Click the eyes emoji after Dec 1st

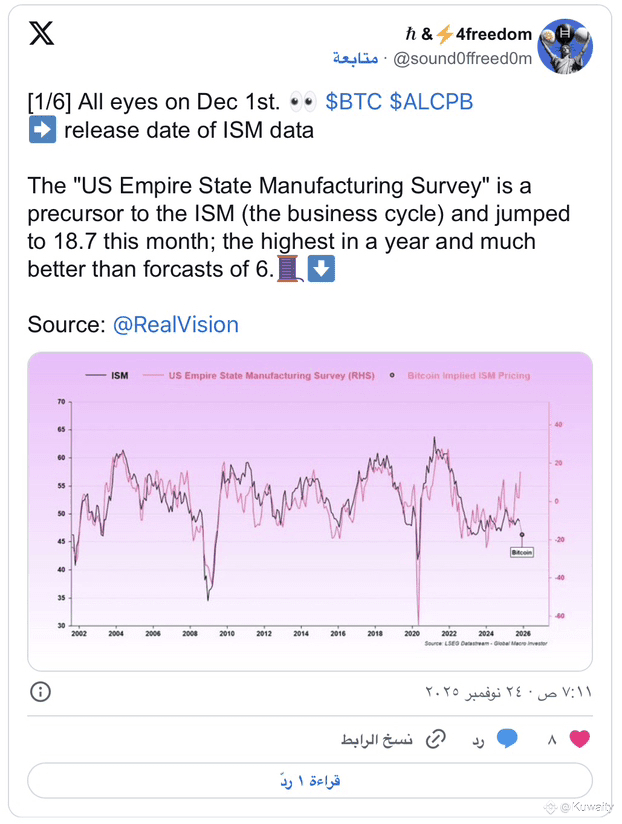[x=301, y=102]
